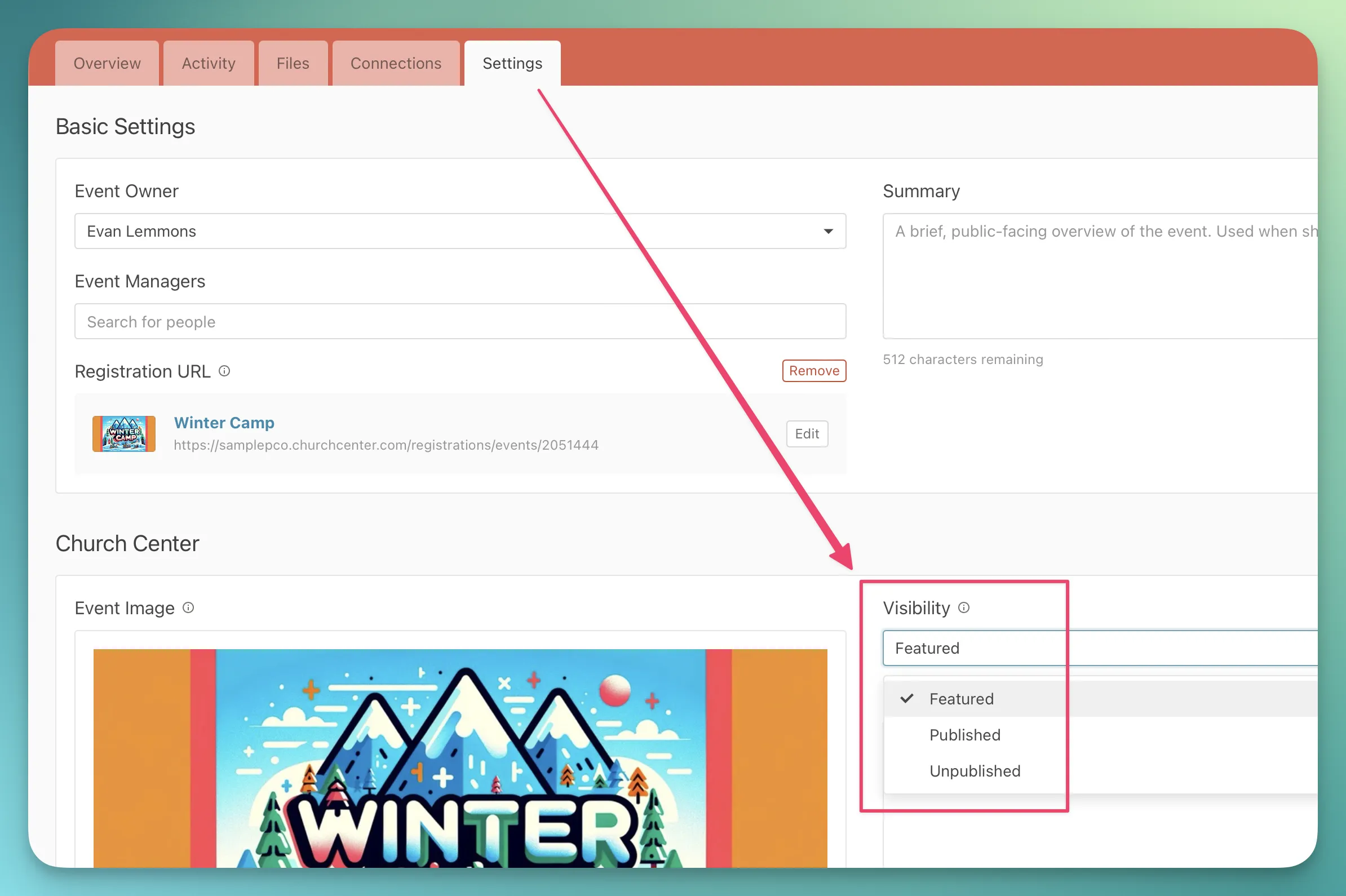
Task: Go to the Files tab
Action: point(293,63)
